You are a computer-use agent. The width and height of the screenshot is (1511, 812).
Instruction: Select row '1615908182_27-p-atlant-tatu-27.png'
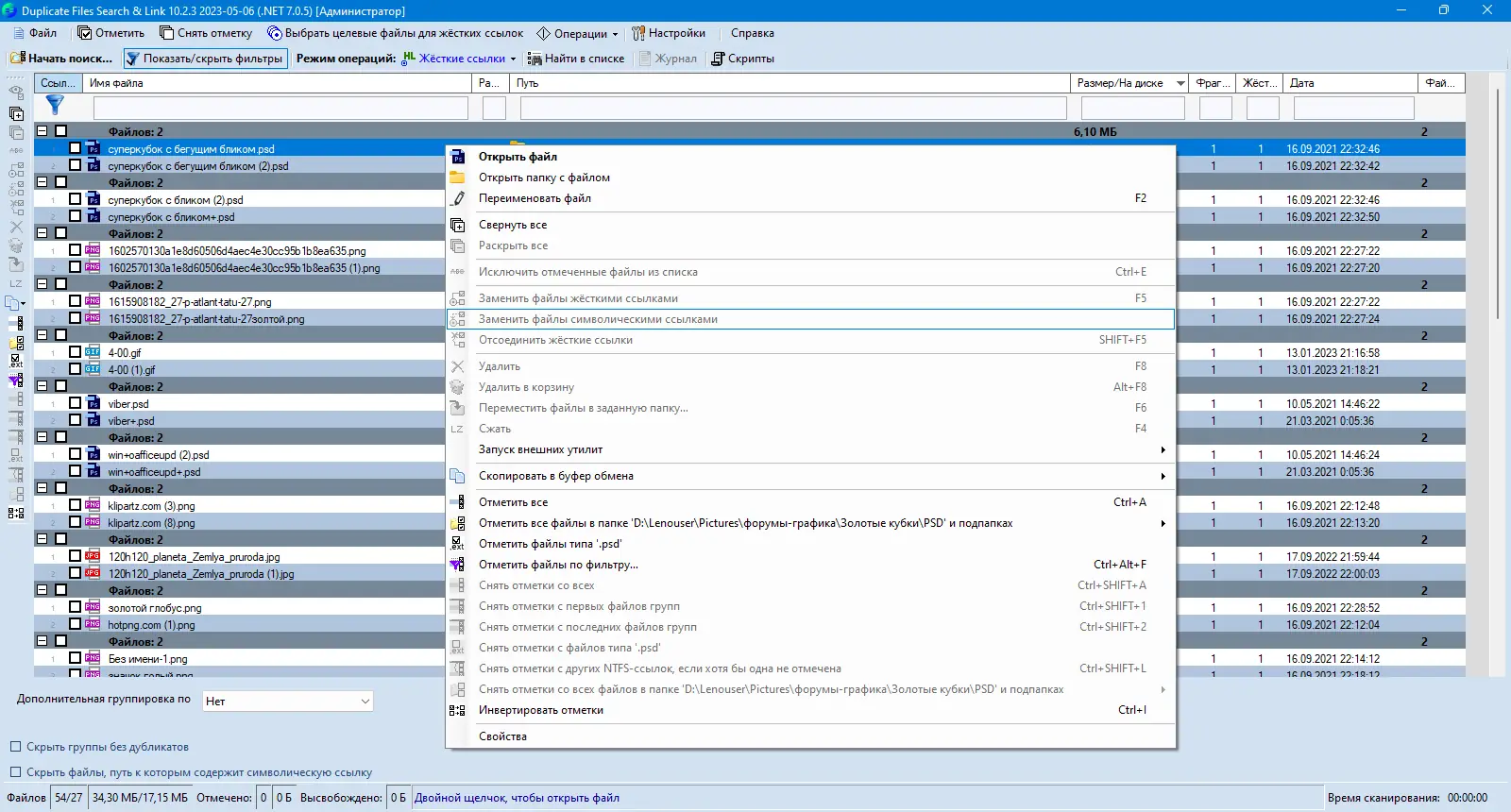coord(189,302)
